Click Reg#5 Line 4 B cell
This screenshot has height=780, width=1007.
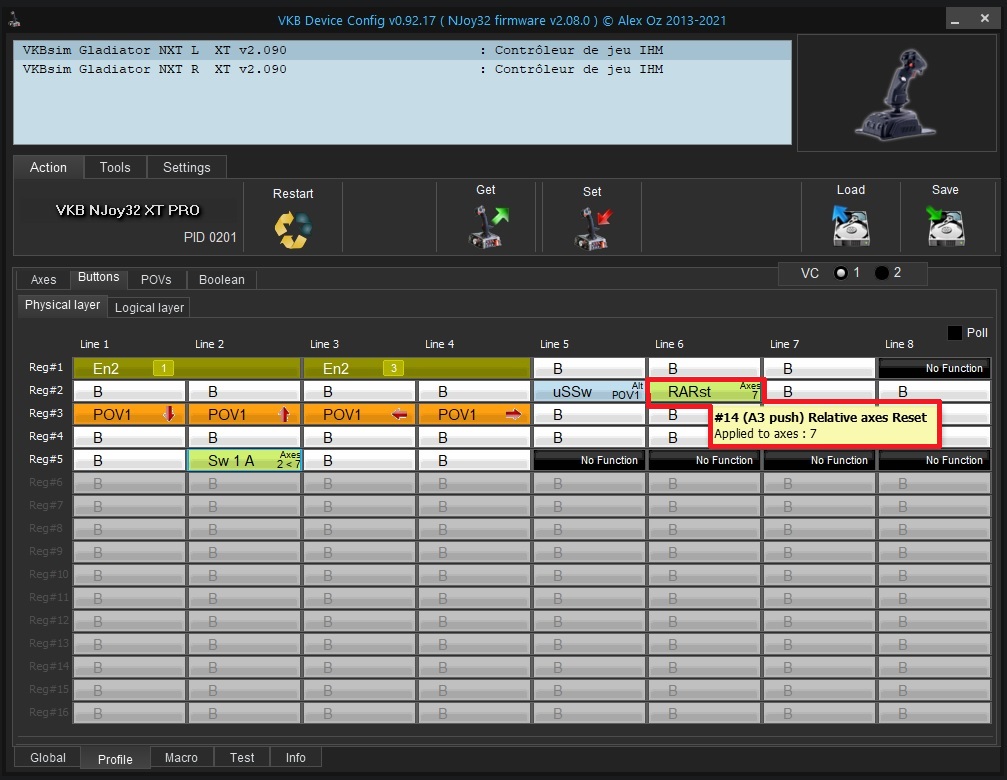click(x=475, y=460)
